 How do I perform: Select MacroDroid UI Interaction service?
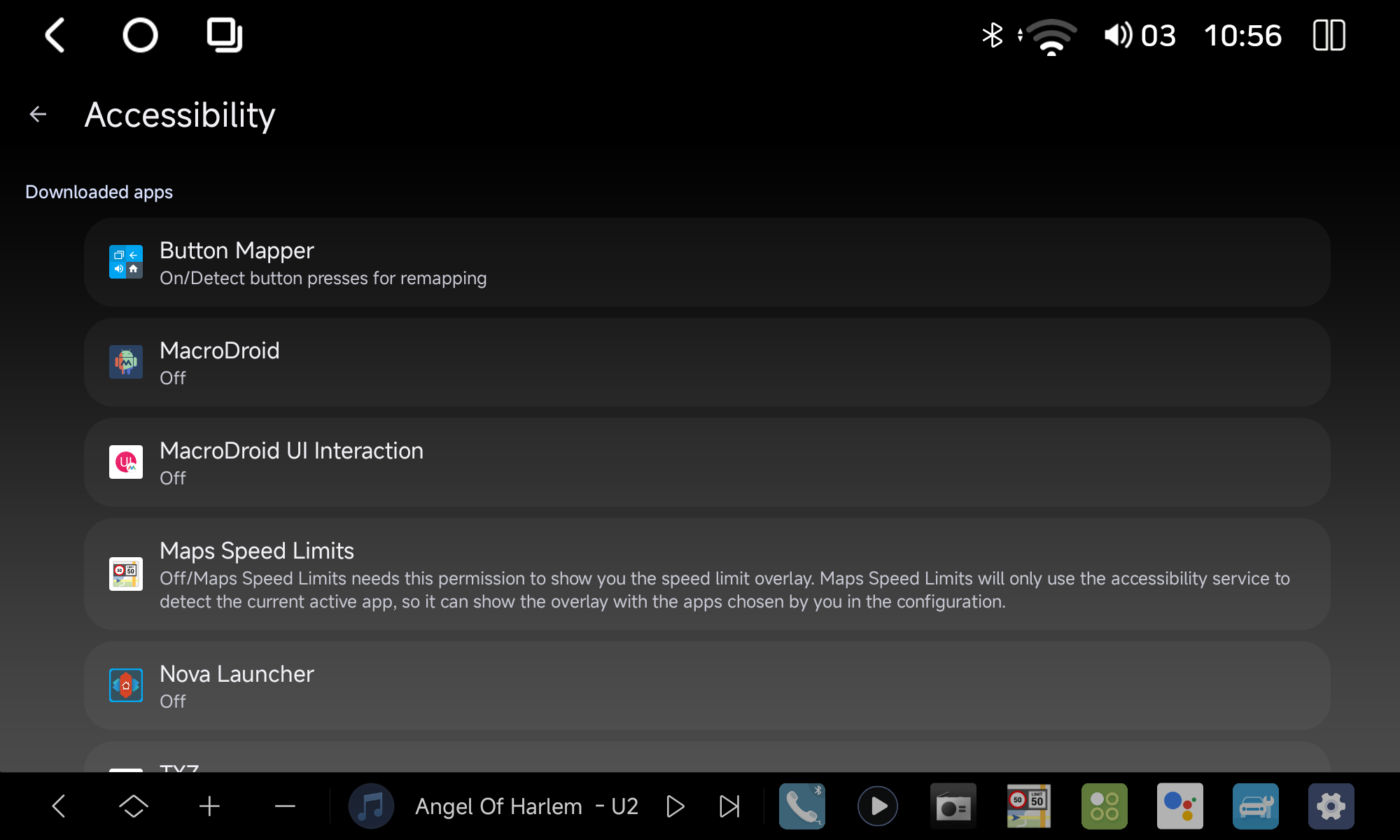pyautogui.click(x=707, y=462)
